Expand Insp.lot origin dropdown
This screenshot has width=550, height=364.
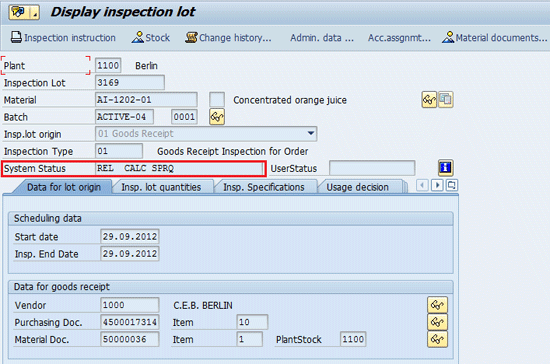(x=311, y=134)
